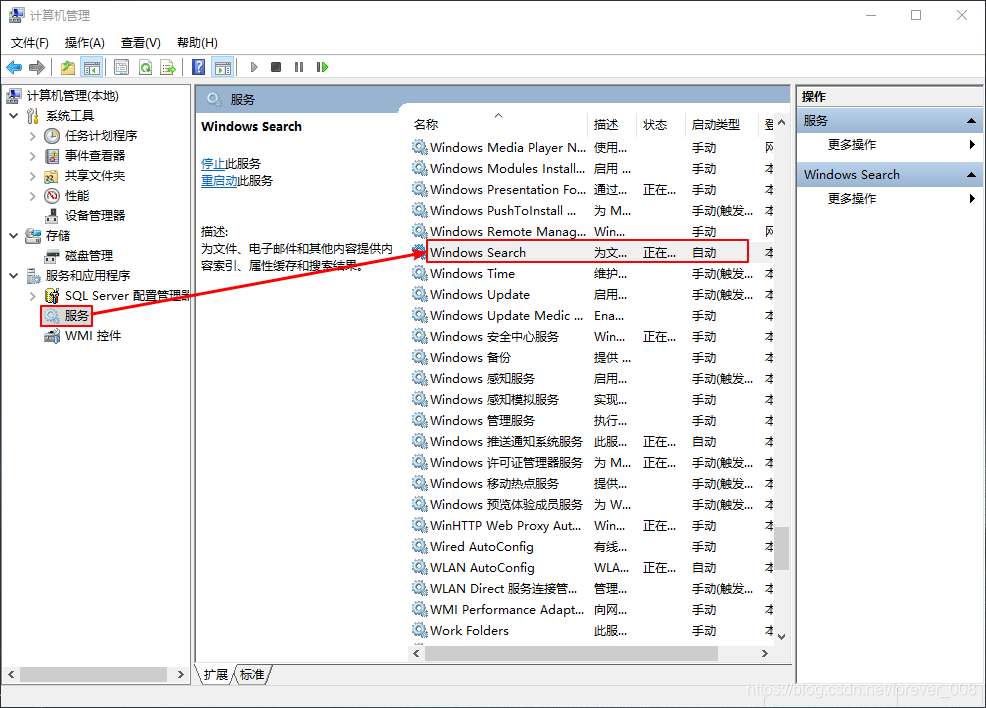This screenshot has height=708, width=986.
Task: Click the Up one level folder icon
Action: 68,67
